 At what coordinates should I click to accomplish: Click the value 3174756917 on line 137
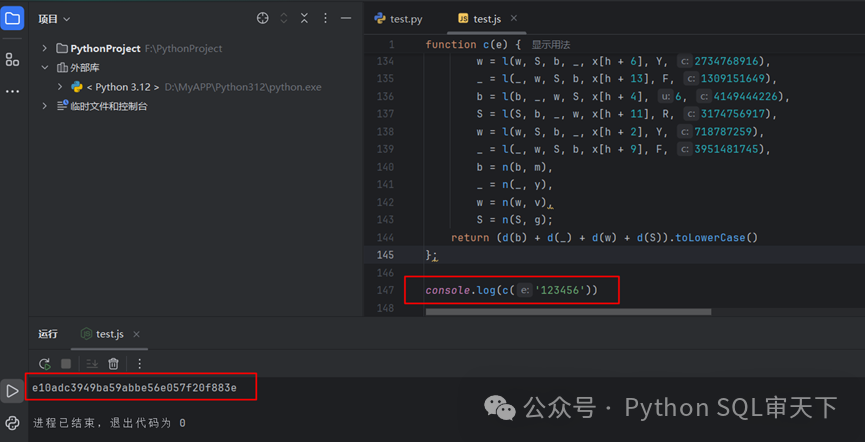733,114
